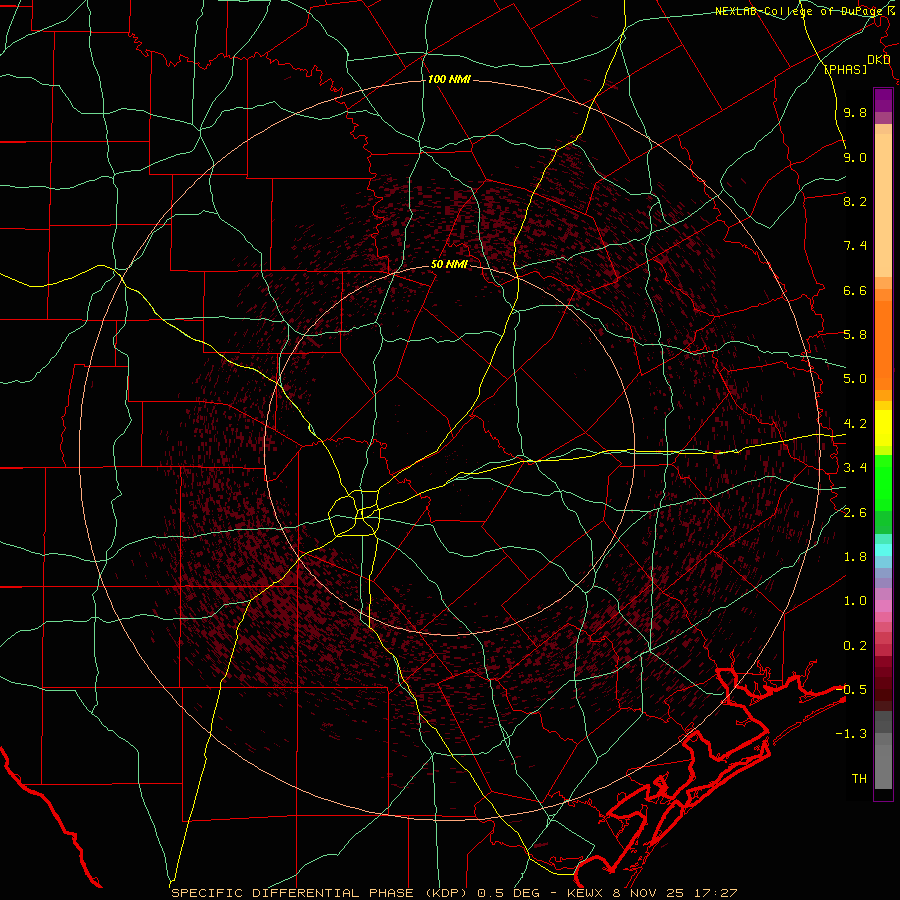Click the 0.5 DEG elevation text
This screenshot has width=900, height=900.
tap(509, 893)
